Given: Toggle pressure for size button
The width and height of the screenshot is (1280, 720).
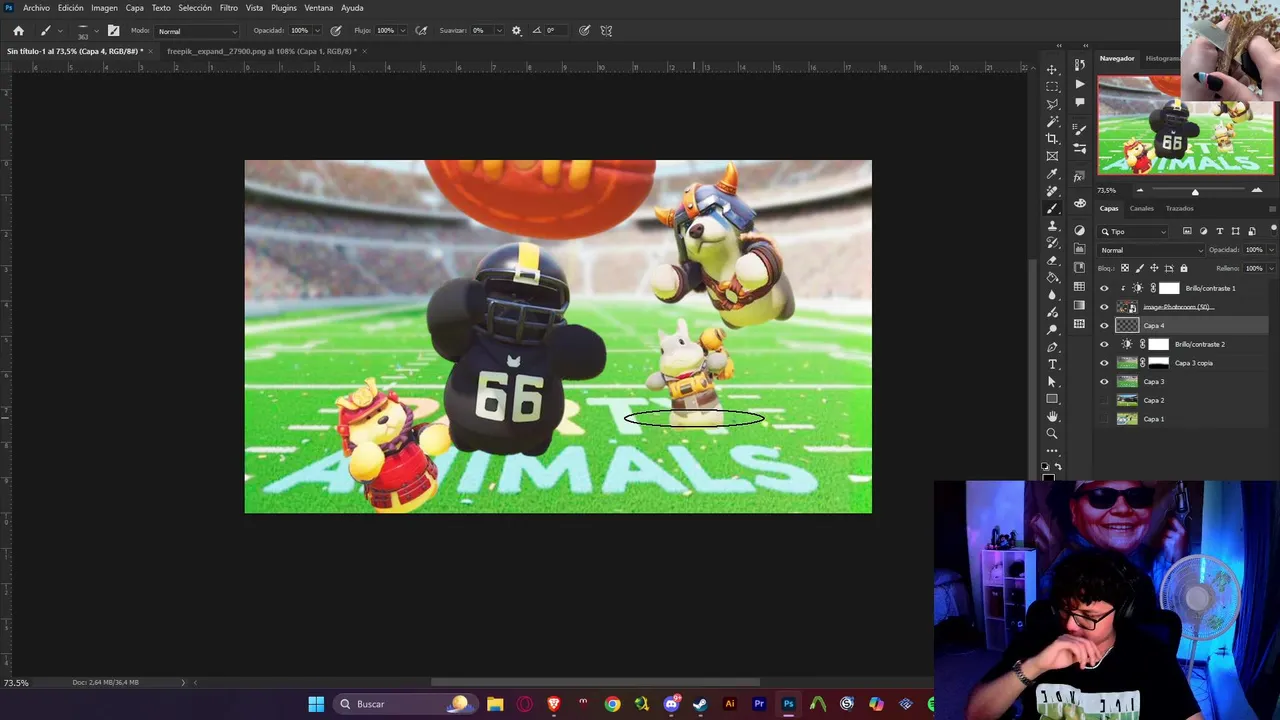Looking at the screenshot, I should [584, 31].
